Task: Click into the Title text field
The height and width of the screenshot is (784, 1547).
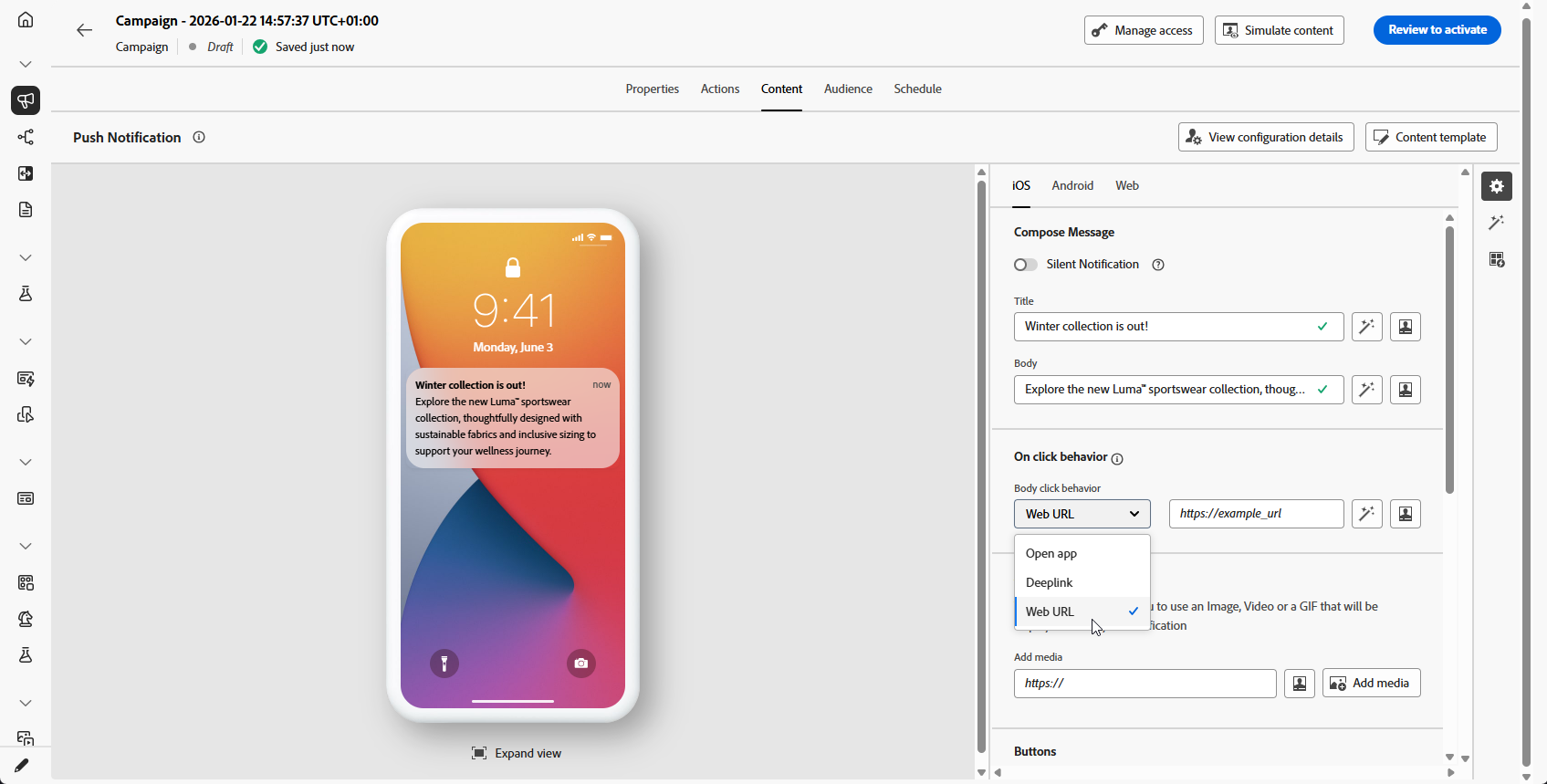Action: pos(1179,327)
